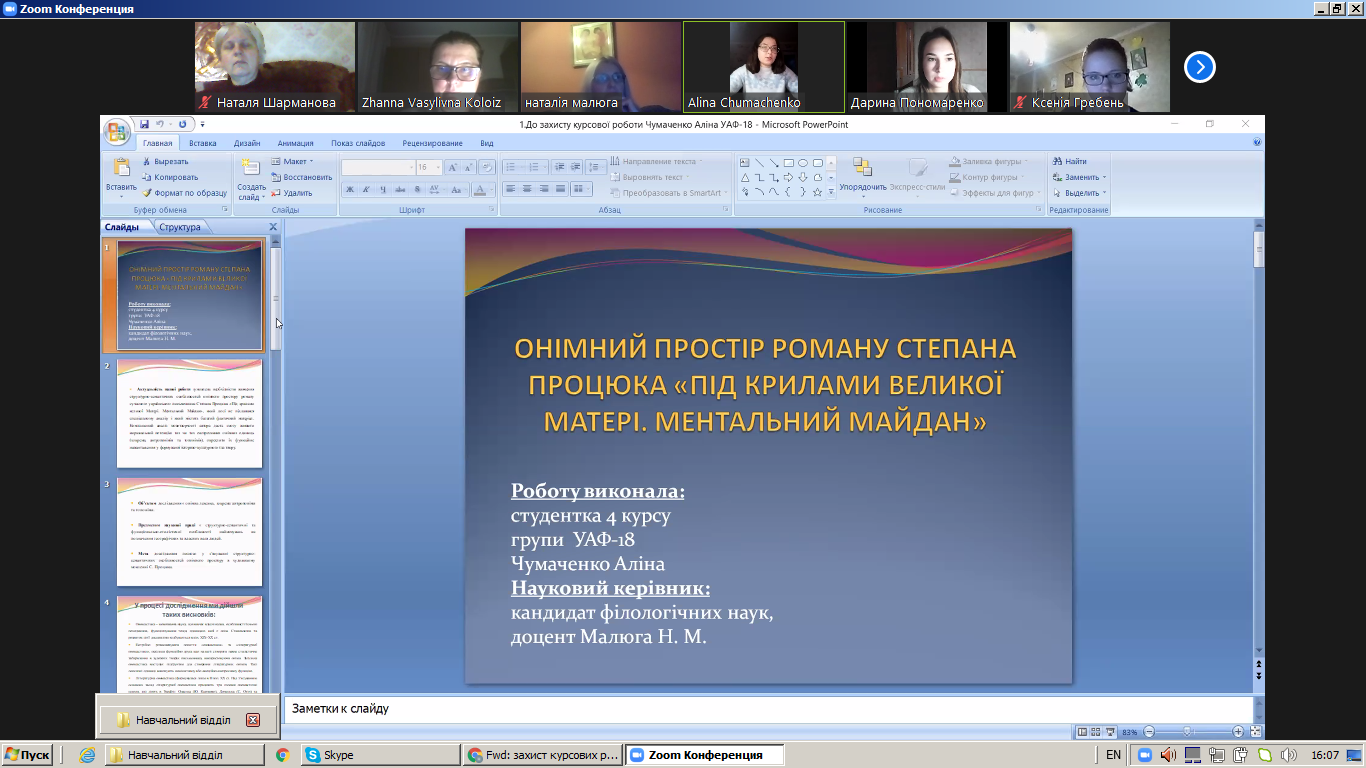Click the next participants arrow in Zoom

click(1199, 67)
